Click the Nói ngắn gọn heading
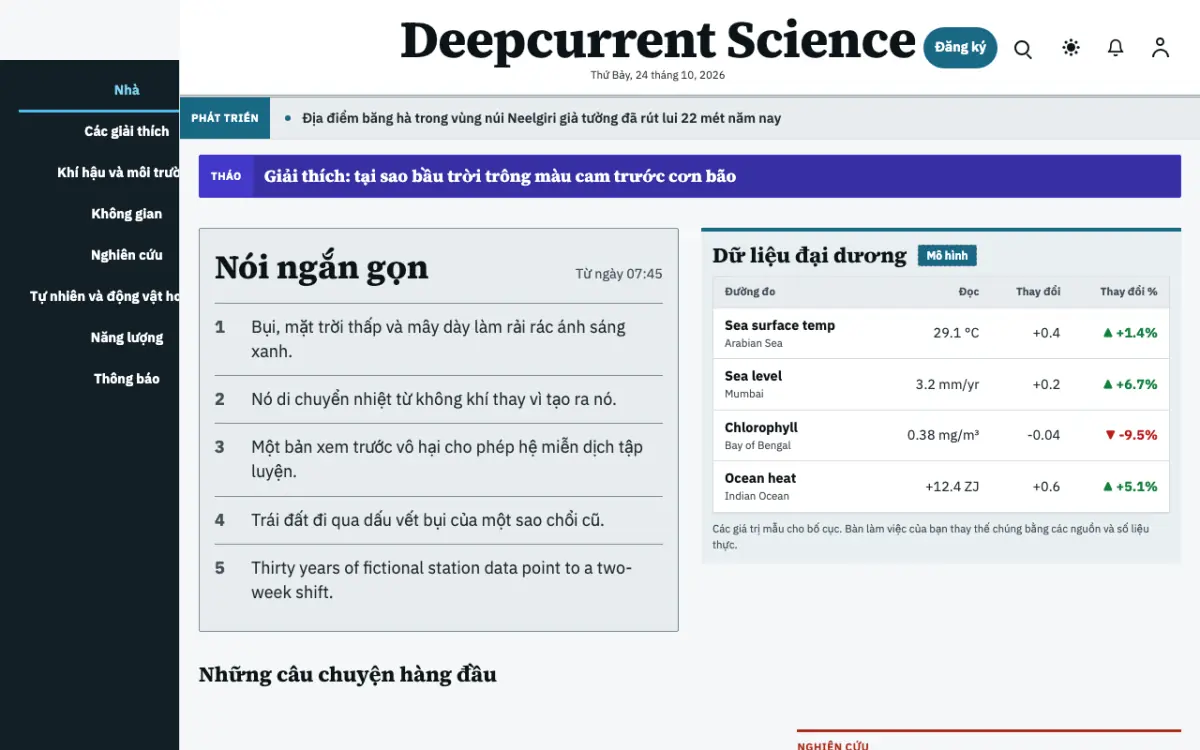 click(x=322, y=267)
